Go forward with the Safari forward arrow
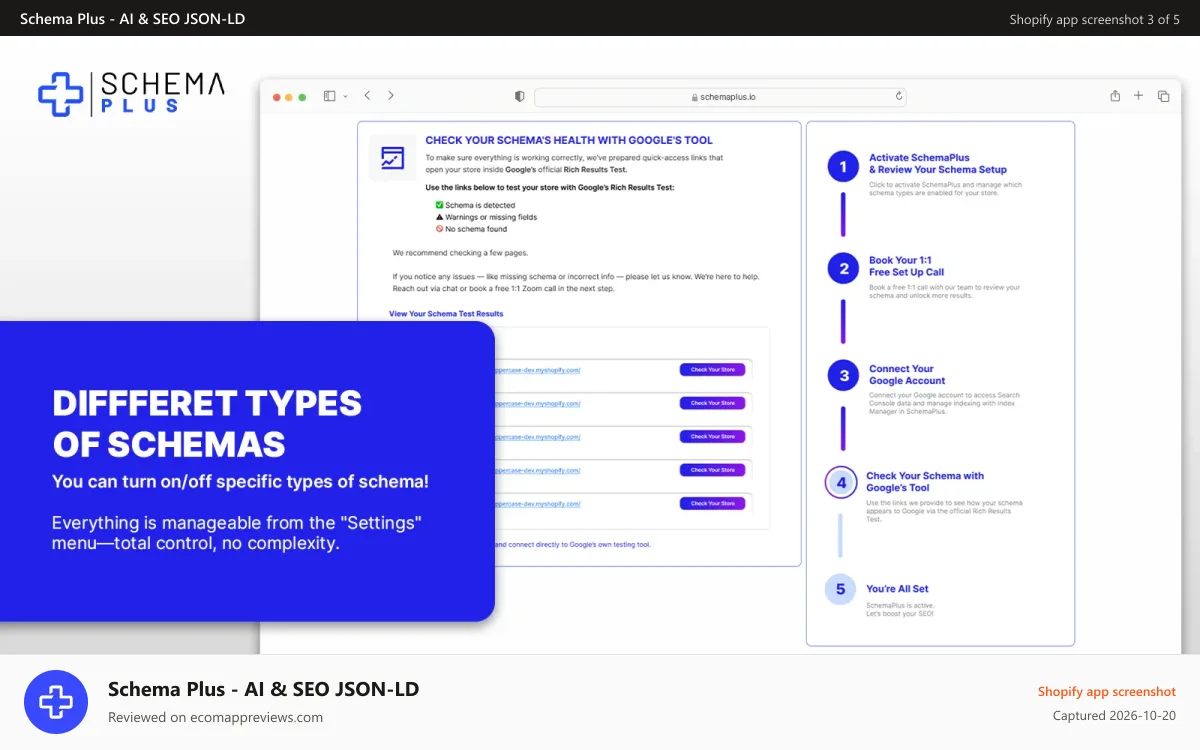The width and height of the screenshot is (1200, 750). [x=391, y=95]
